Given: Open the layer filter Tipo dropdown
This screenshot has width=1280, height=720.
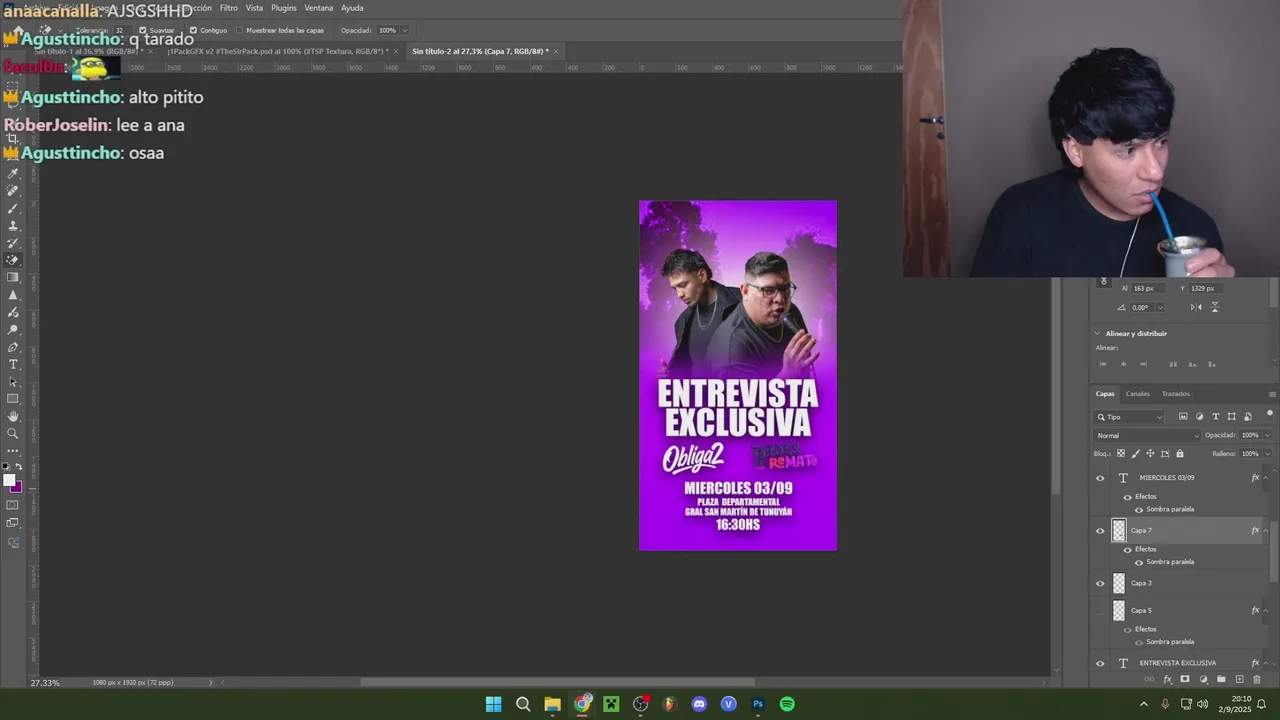Looking at the screenshot, I should [1130, 417].
